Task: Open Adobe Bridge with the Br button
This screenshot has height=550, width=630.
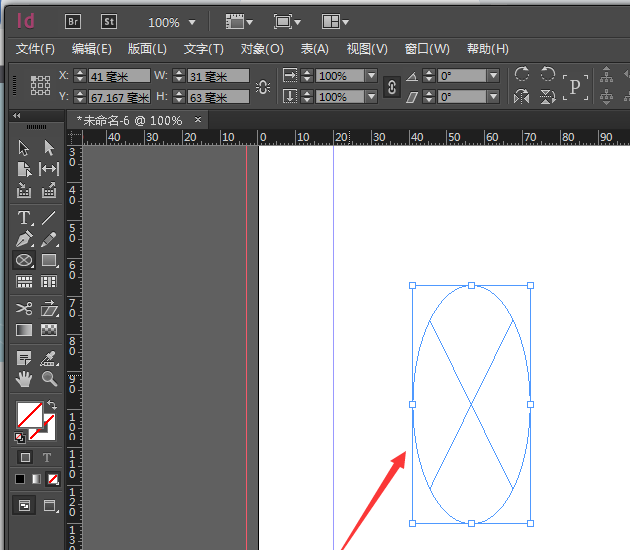Action: click(x=73, y=21)
